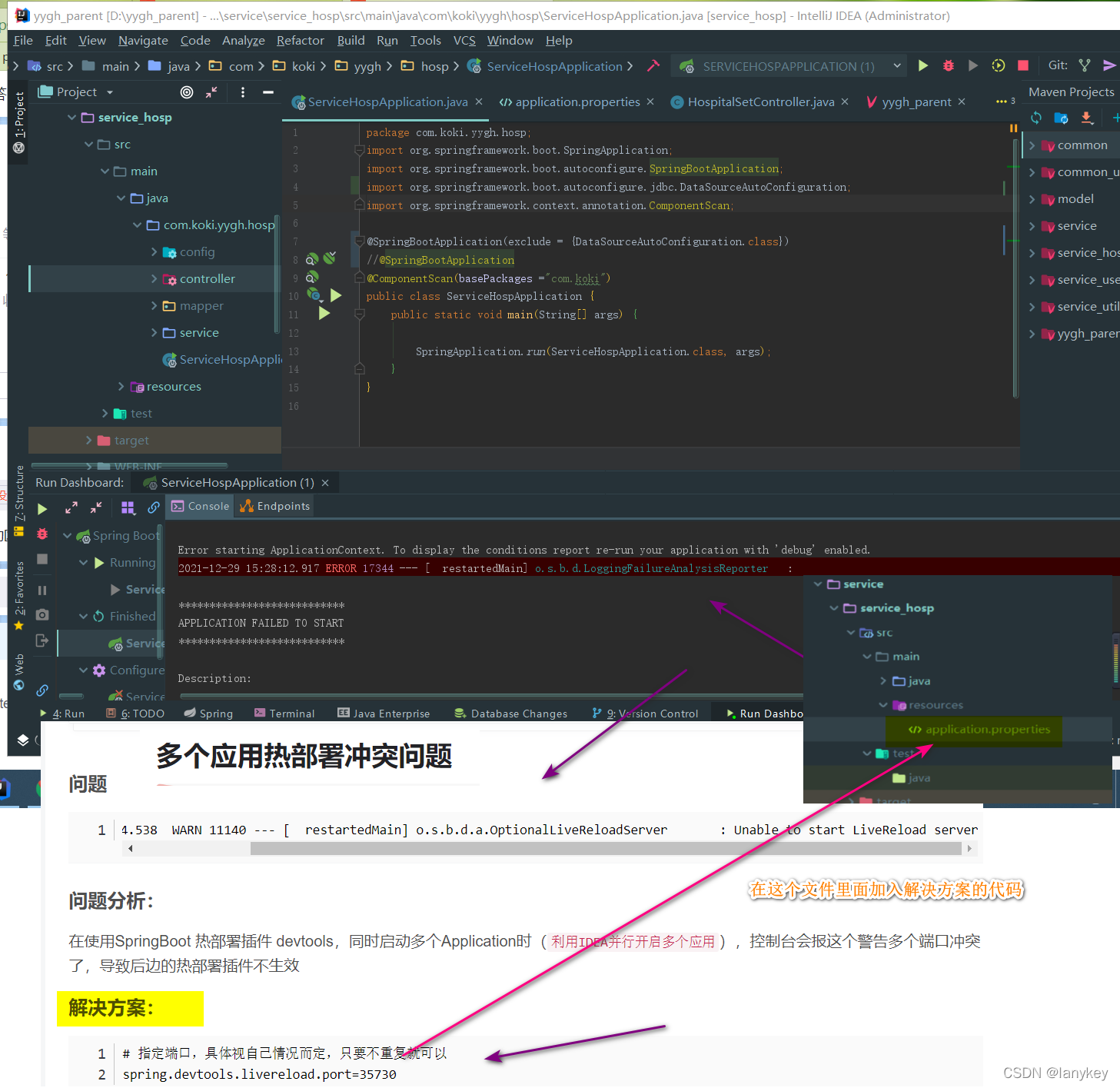
Task: Select ServiceHospApplication class in Project tree
Action: [x=223, y=360]
